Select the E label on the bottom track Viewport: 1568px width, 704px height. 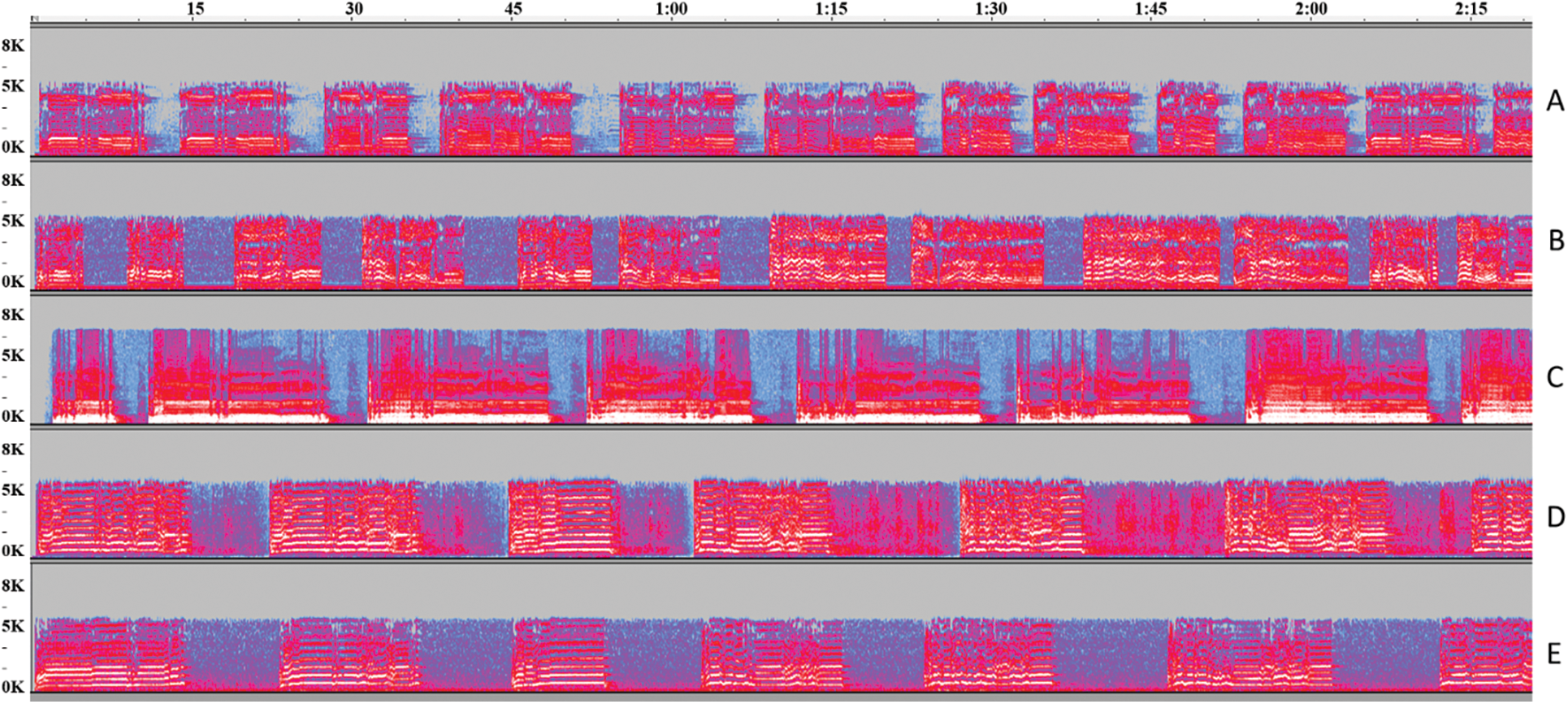(1554, 654)
